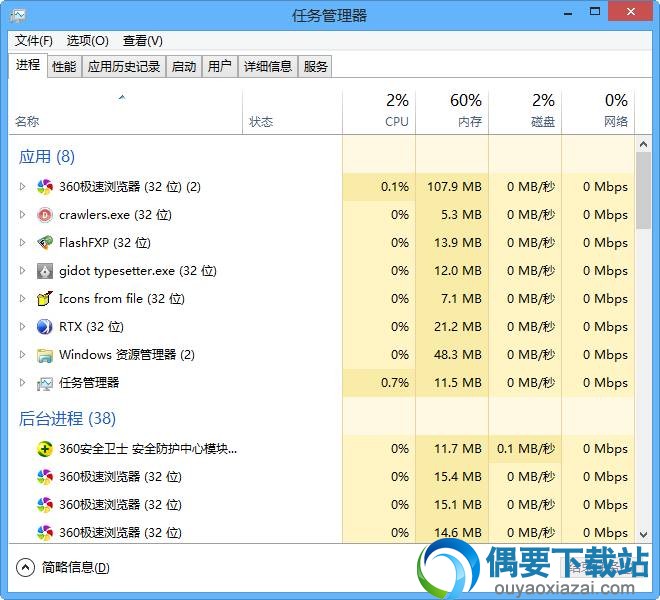Click the Icons from file icon
The height and width of the screenshot is (600, 660).
(x=45, y=299)
